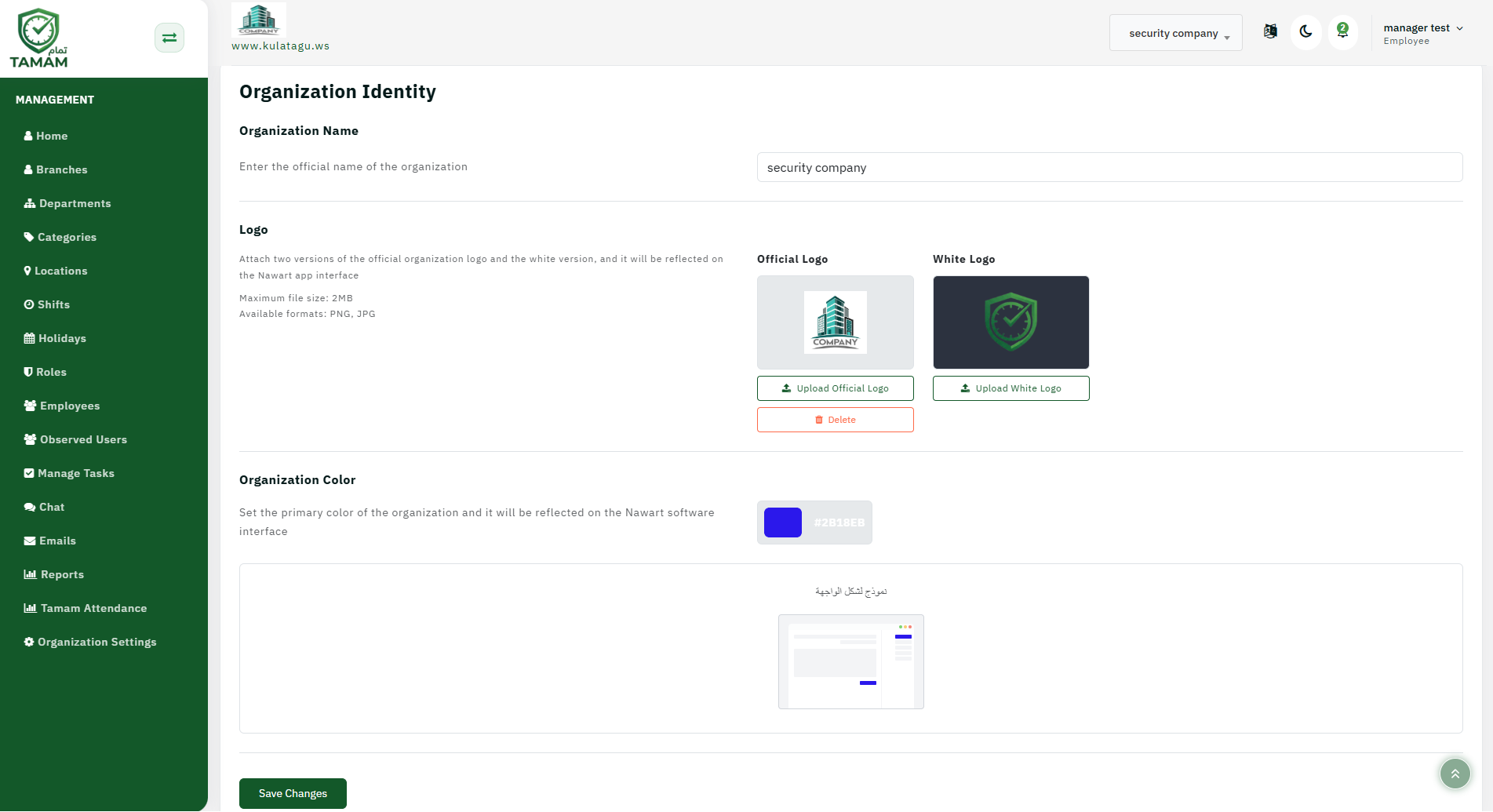
Task: Click the Emails envelope icon
Action: click(30, 541)
